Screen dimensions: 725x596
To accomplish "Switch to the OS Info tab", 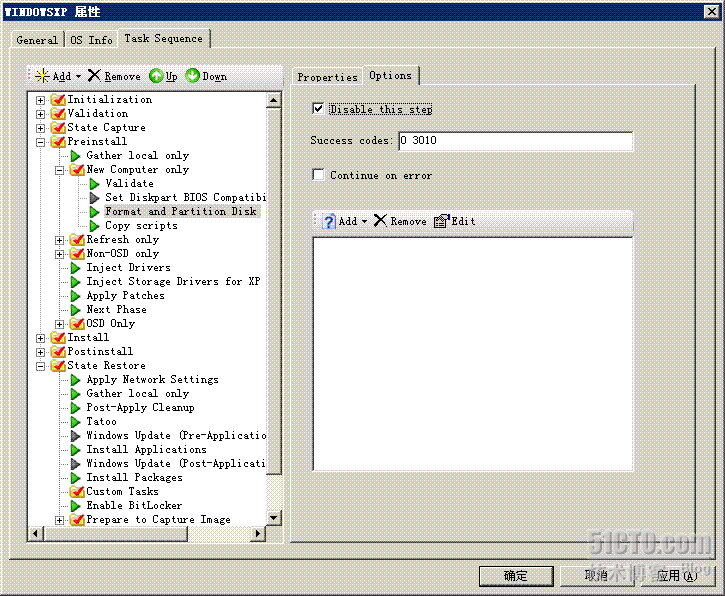I will [x=91, y=40].
